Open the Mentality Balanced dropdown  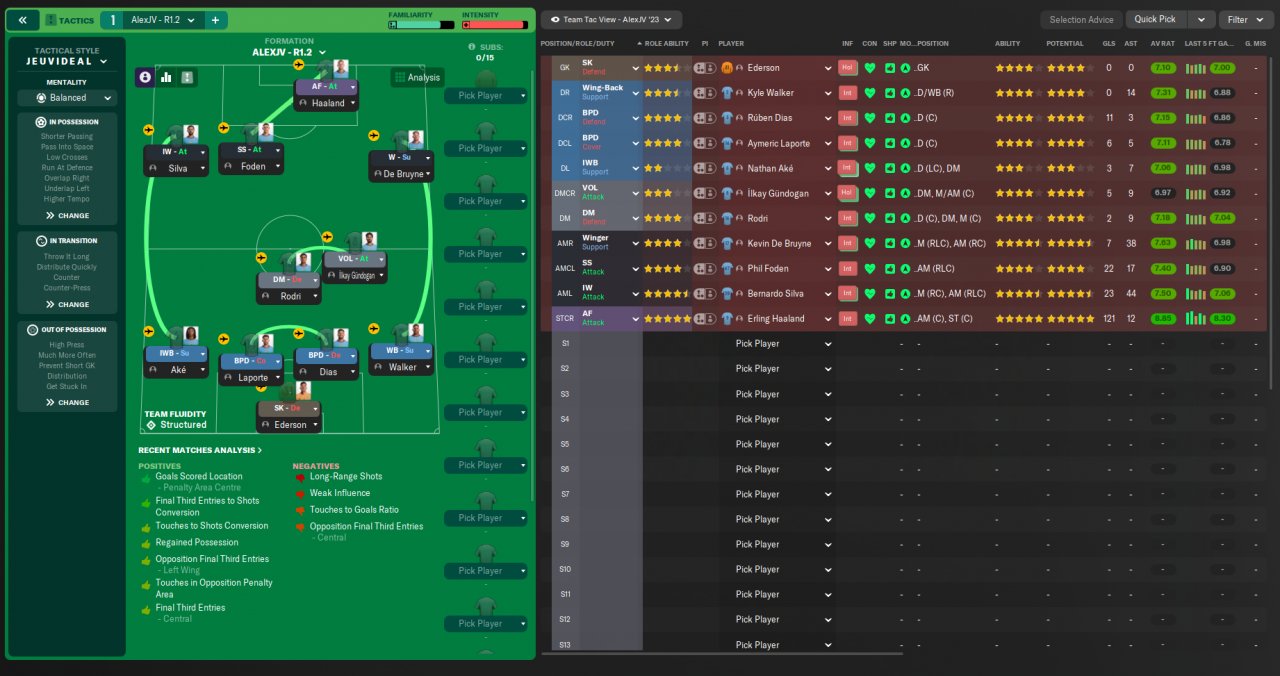67,98
